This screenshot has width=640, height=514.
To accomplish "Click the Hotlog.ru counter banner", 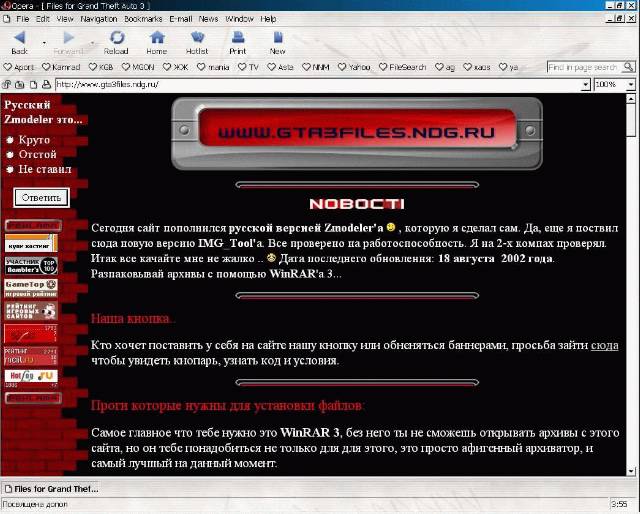I will pos(31,378).
